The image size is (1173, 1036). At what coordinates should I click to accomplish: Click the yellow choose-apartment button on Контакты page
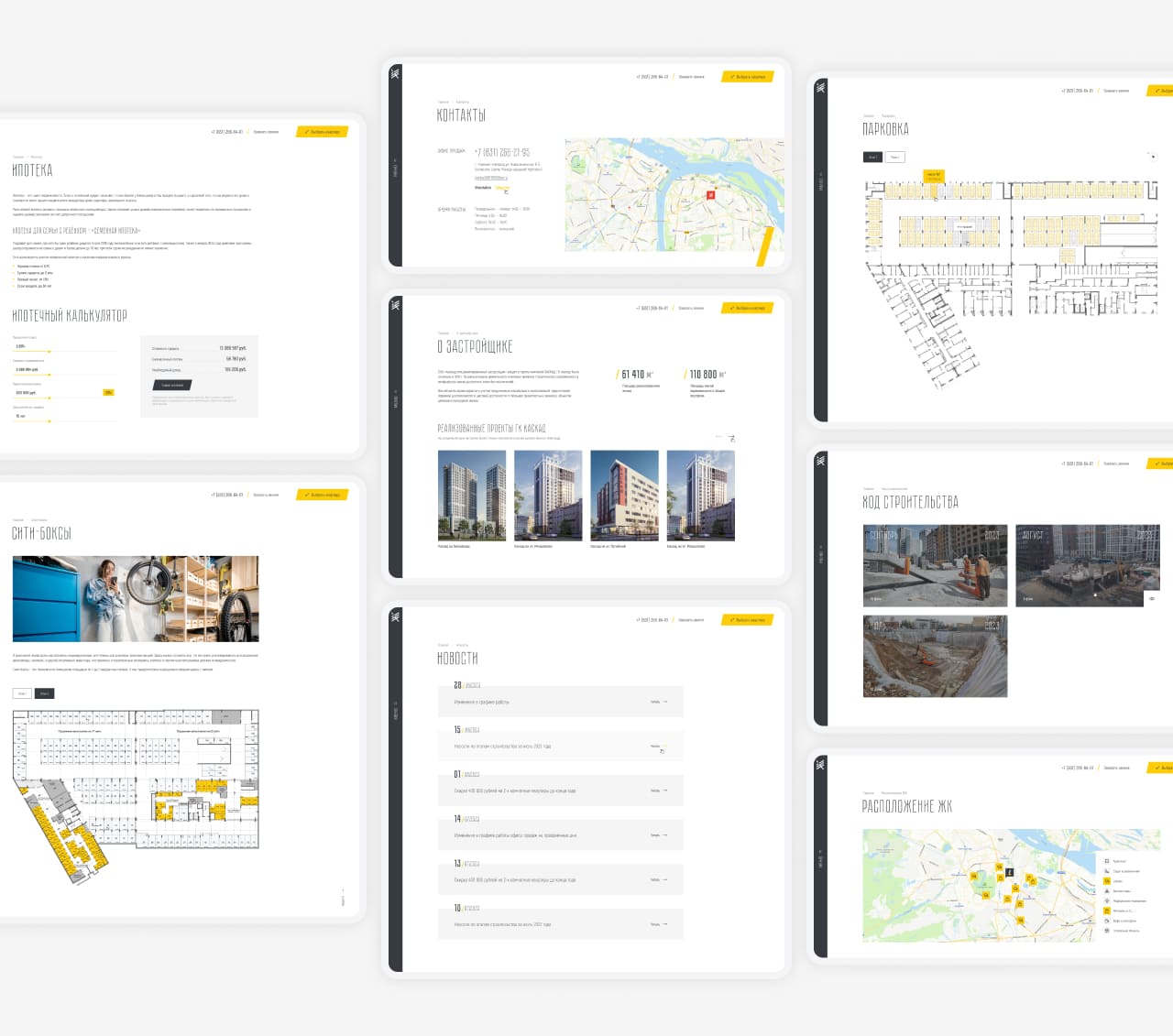(x=748, y=77)
